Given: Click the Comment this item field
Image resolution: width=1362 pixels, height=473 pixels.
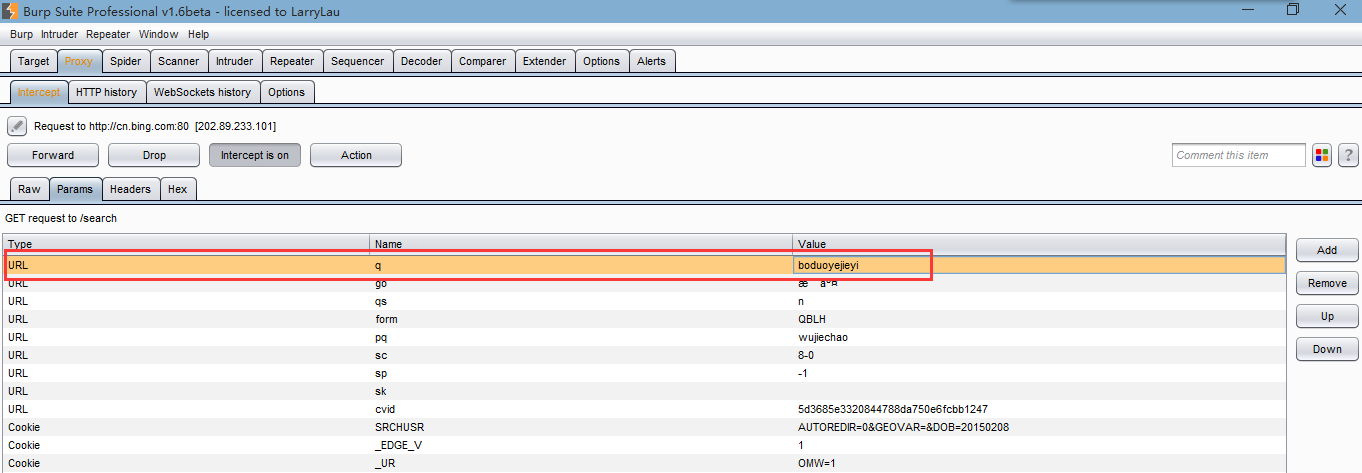Looking at the screenshot, I should [x=1239, y=155].
